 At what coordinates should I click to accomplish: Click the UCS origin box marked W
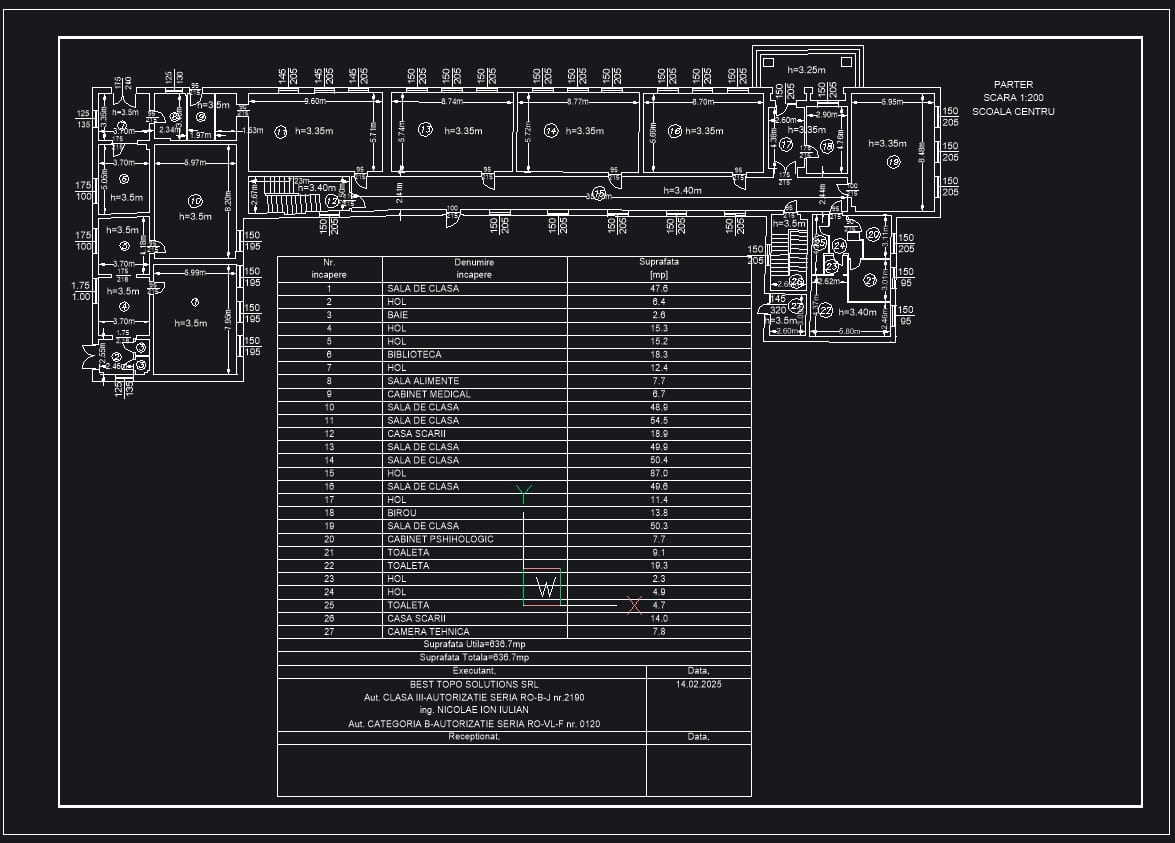[x=542, y=587]
